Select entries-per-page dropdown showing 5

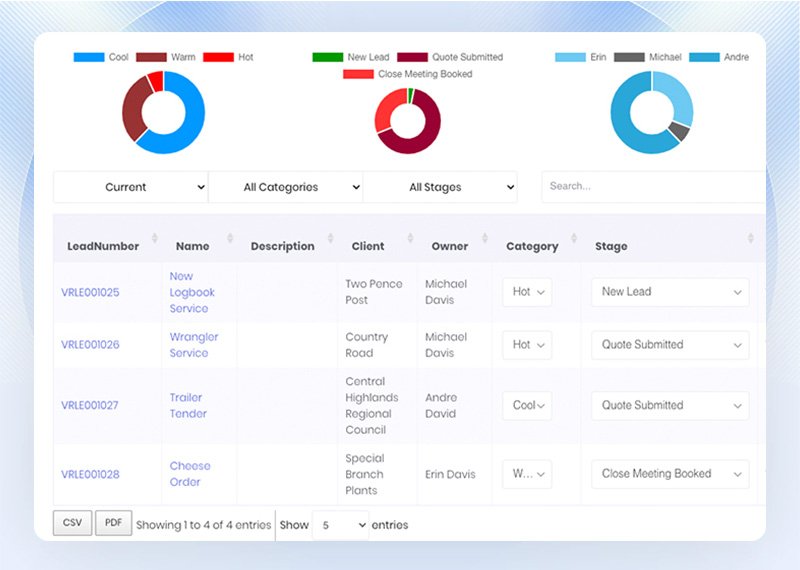click(340, 525)
